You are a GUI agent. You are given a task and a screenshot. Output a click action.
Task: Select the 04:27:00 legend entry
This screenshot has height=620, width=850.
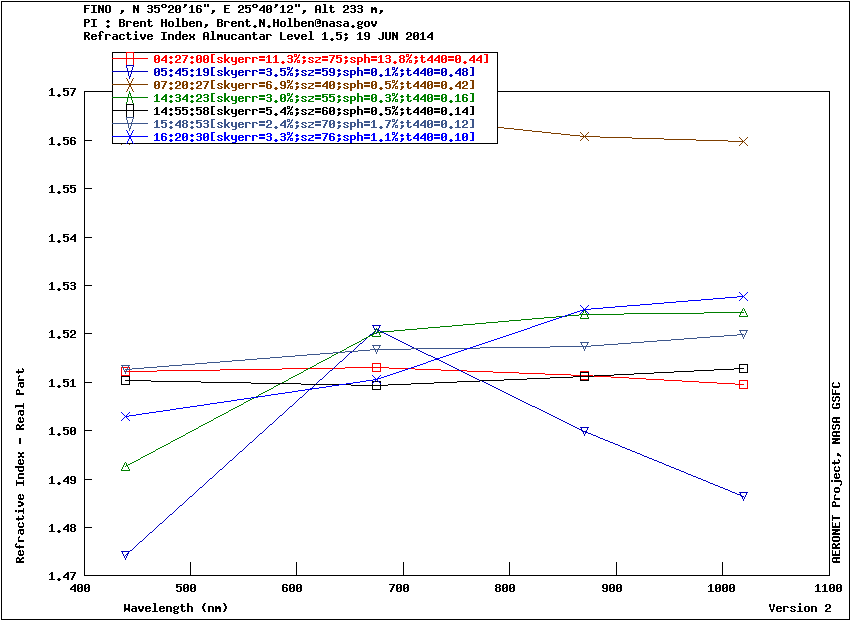(320, 59)
